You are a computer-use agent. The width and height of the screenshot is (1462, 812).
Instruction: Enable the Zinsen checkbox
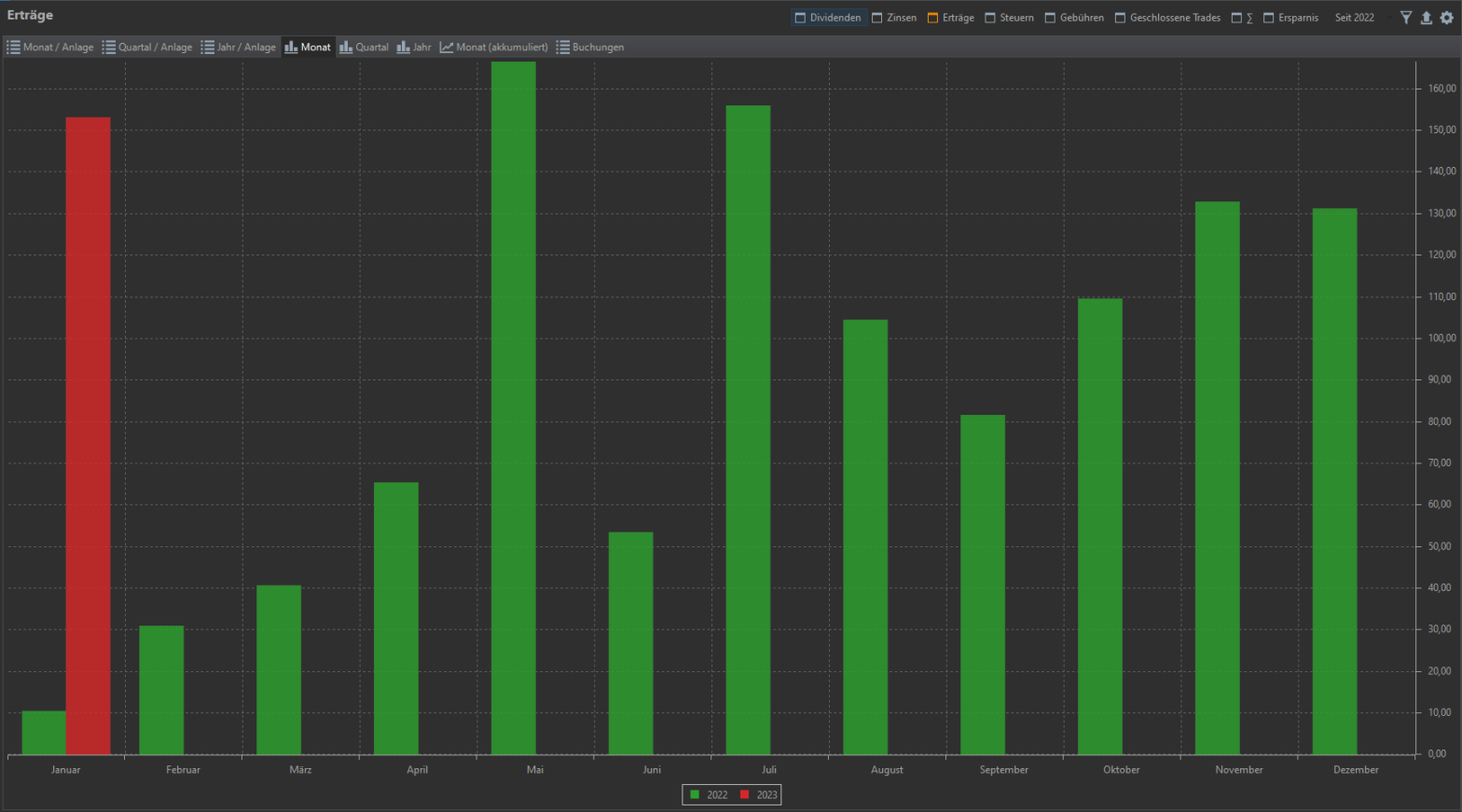877,18
